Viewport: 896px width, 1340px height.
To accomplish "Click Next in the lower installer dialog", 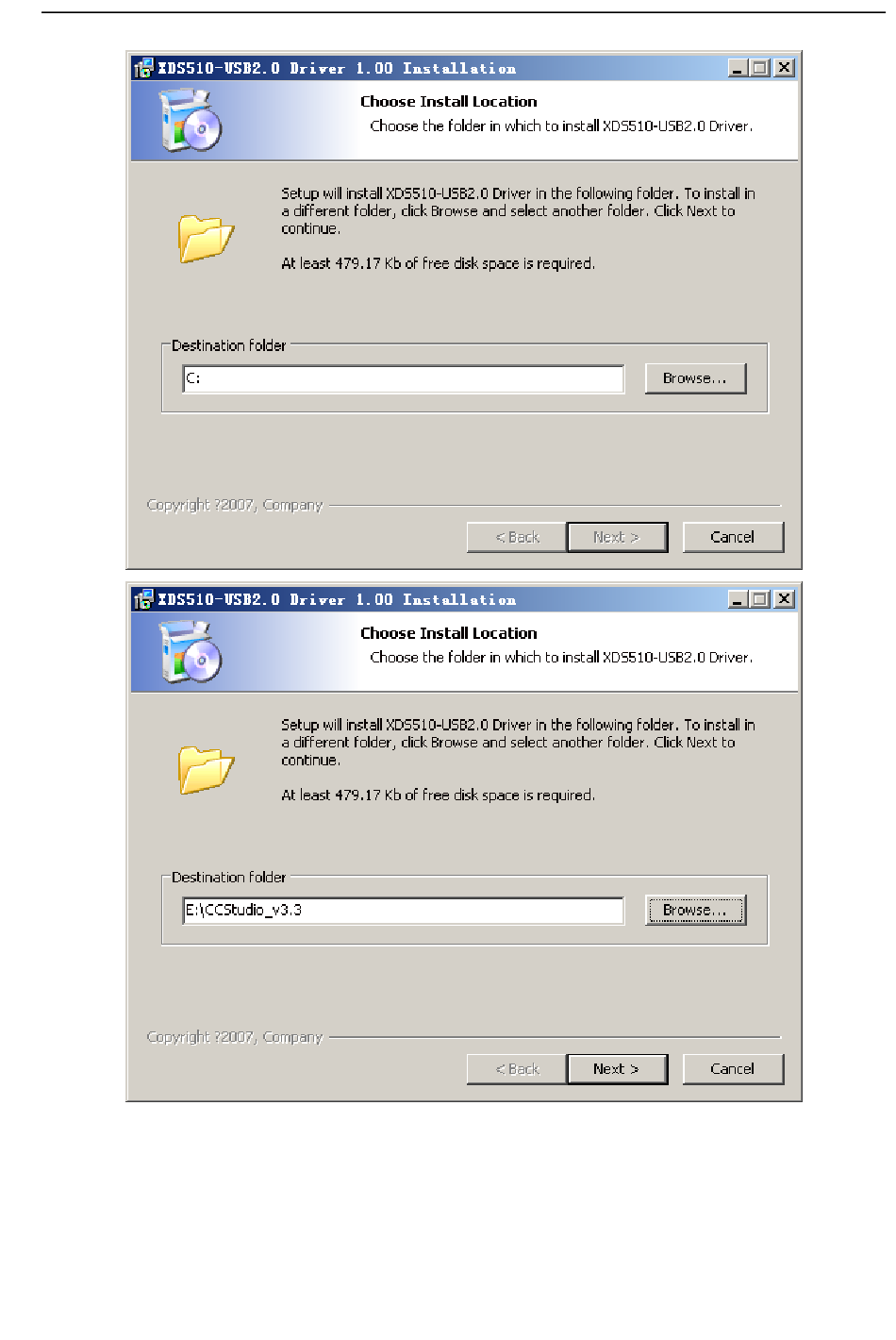I will click(617, 1068).
